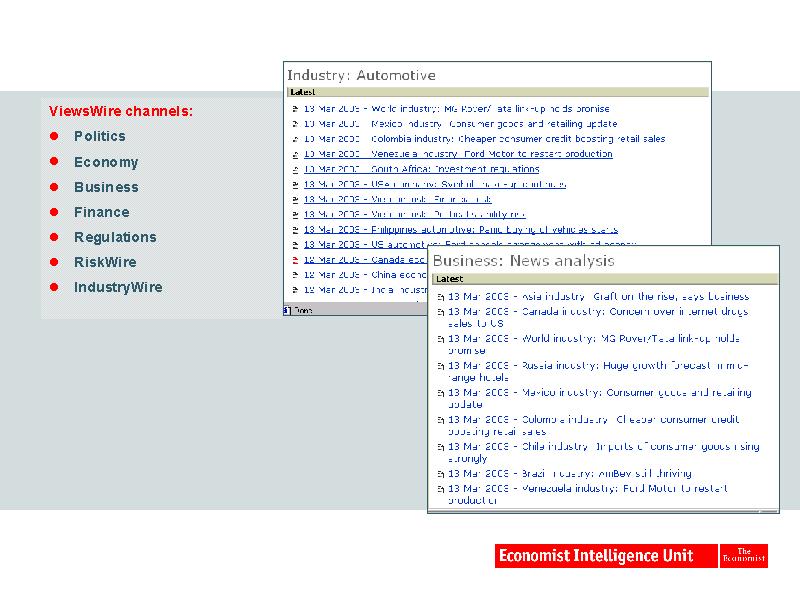Viewport: 800px width, 600px height.
Task: Open US automotive Ford link in Automotive list
Action: [x=470, y=244]
